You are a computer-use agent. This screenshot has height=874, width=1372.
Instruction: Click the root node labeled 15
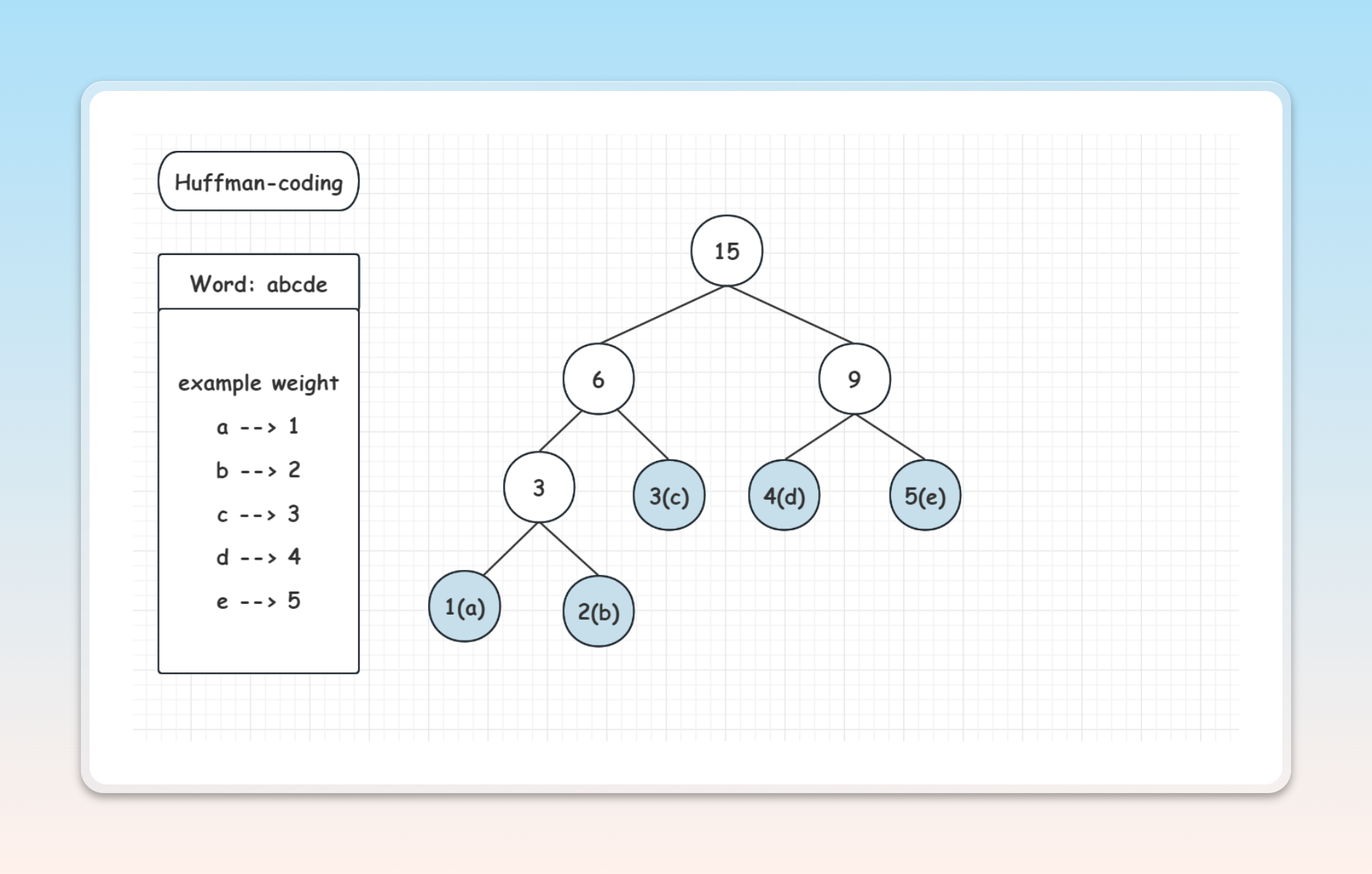pyautogui.click(x=726, y=251)
